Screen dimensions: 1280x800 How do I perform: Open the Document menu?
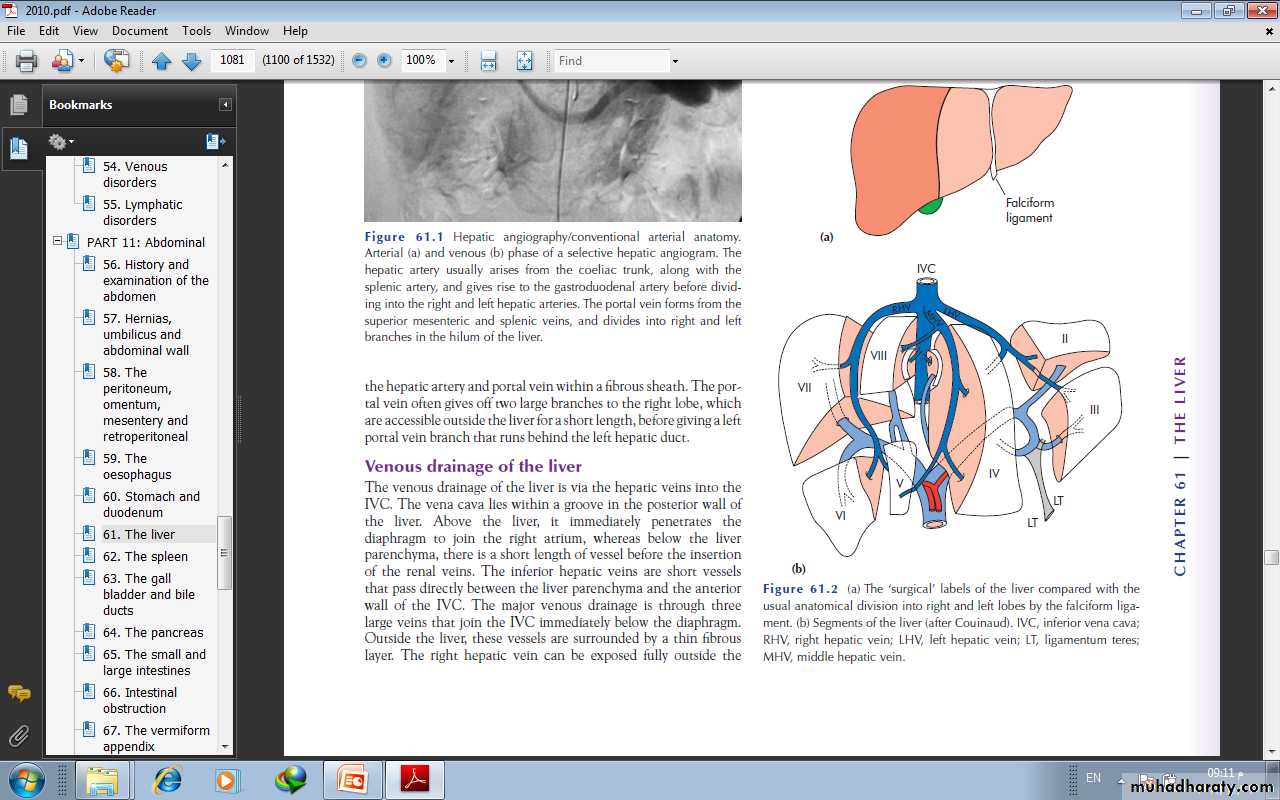(x=140, y=31)
